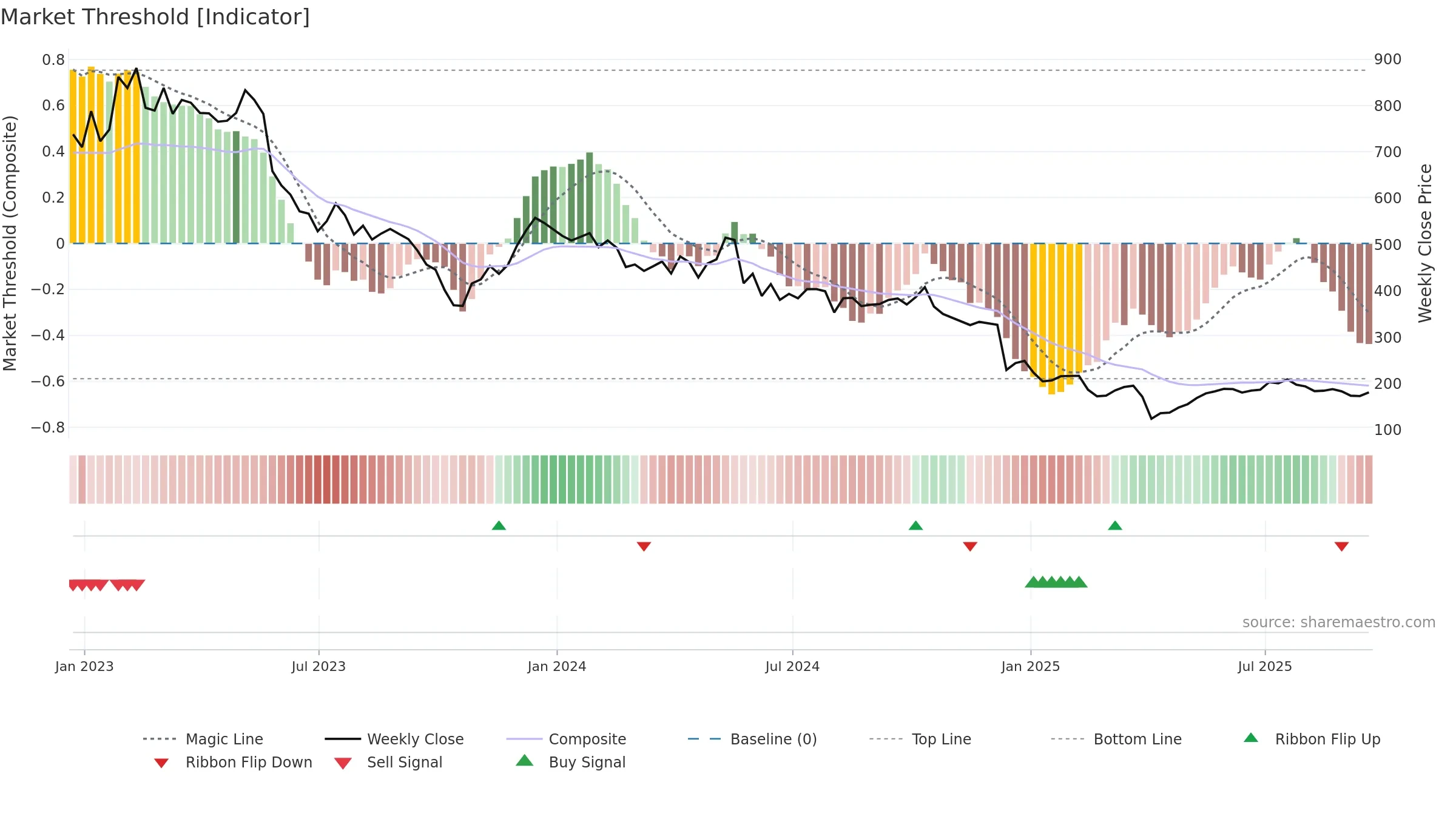1456x819 pixels.
Task: Click the 500 price axis tick
Action: coord(1388,244)
